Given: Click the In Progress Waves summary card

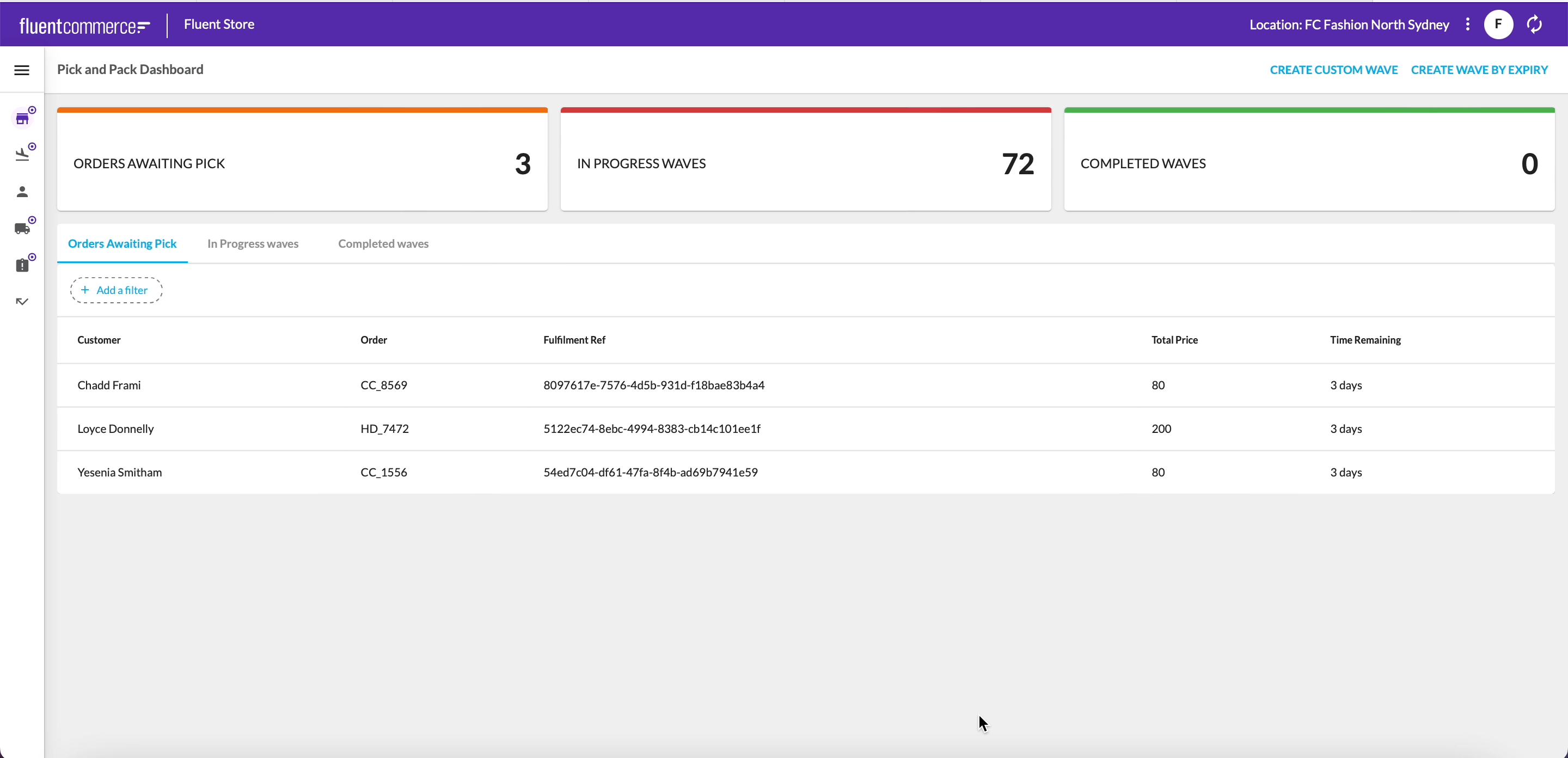Looking at the screenshot, I should [805, 163].
